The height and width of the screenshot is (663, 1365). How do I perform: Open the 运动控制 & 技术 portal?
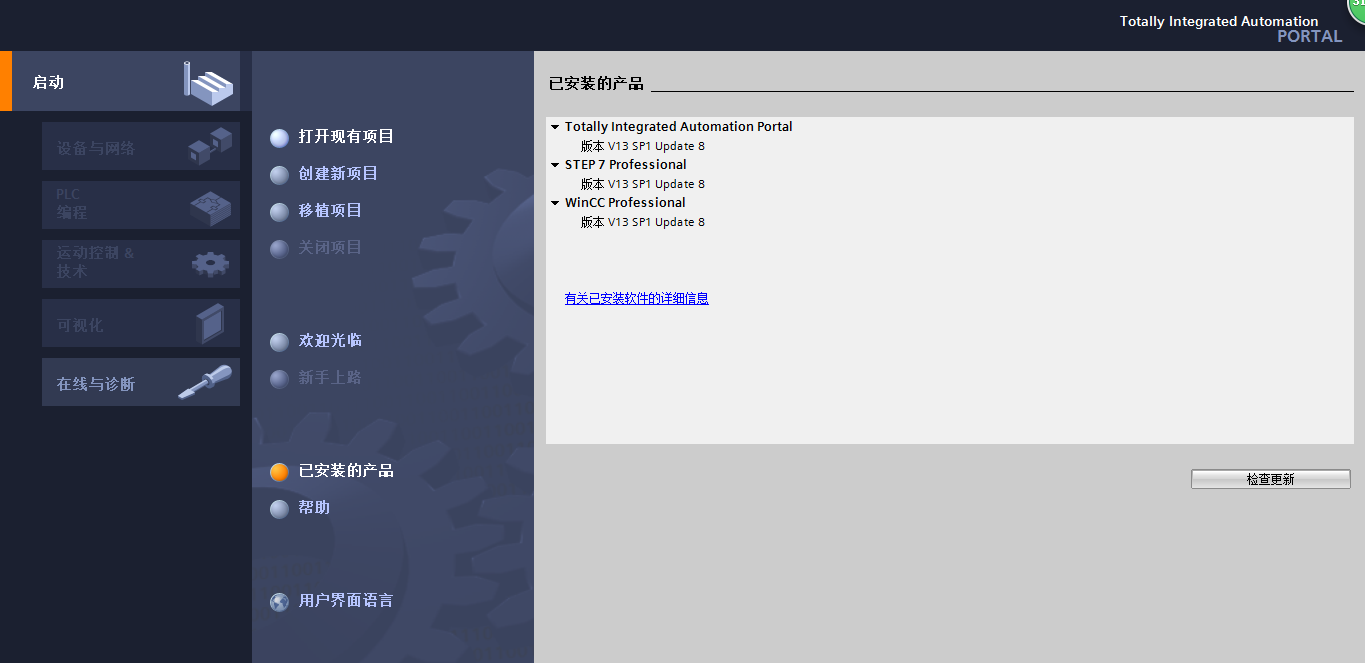141,264
